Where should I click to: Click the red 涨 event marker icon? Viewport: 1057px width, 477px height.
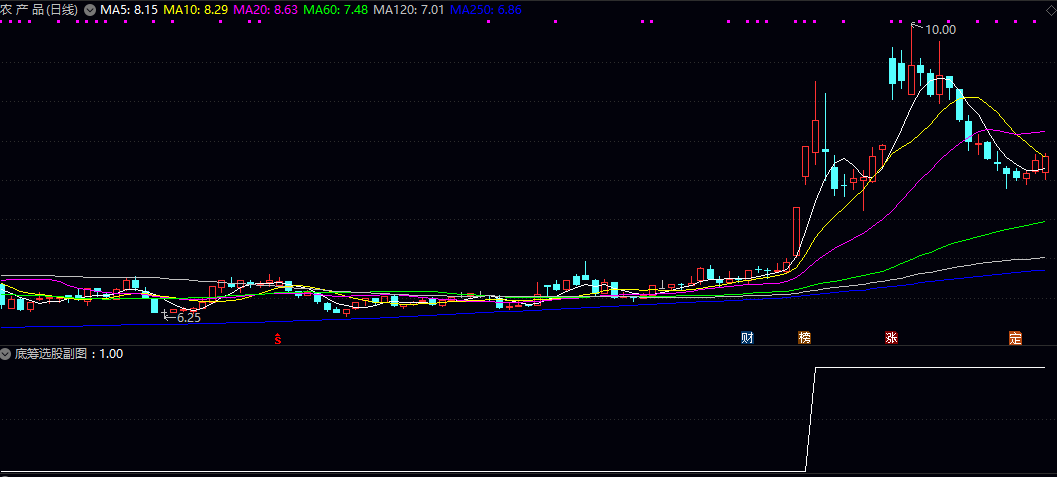pos(891,338)
